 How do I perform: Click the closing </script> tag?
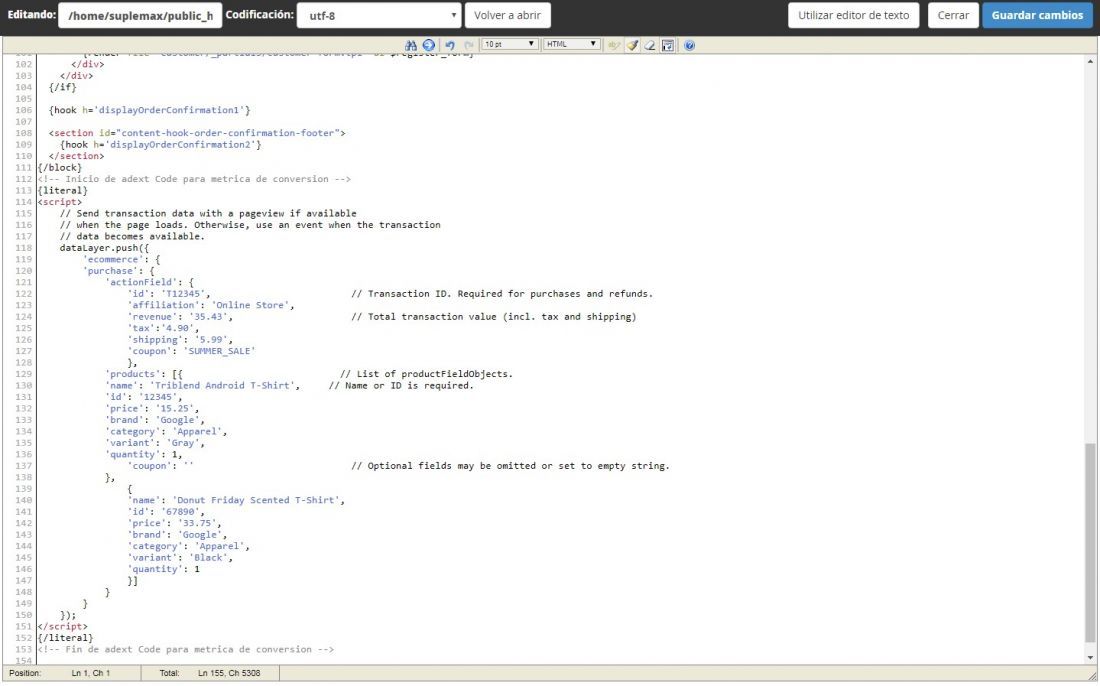point(63,626)
